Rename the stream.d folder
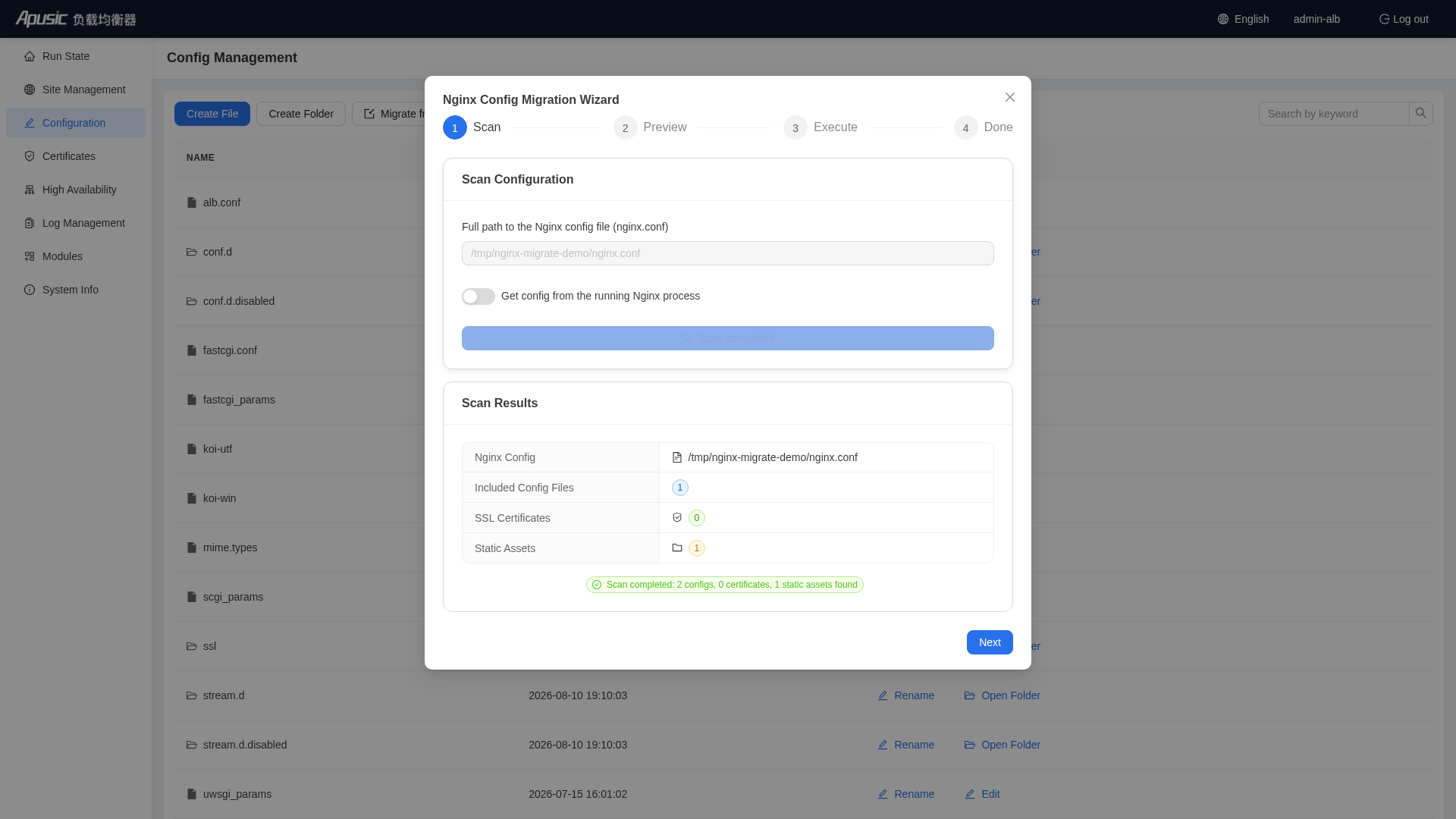Image resolution: width=1456 pixels, height=819 pixels. [906, 695]
